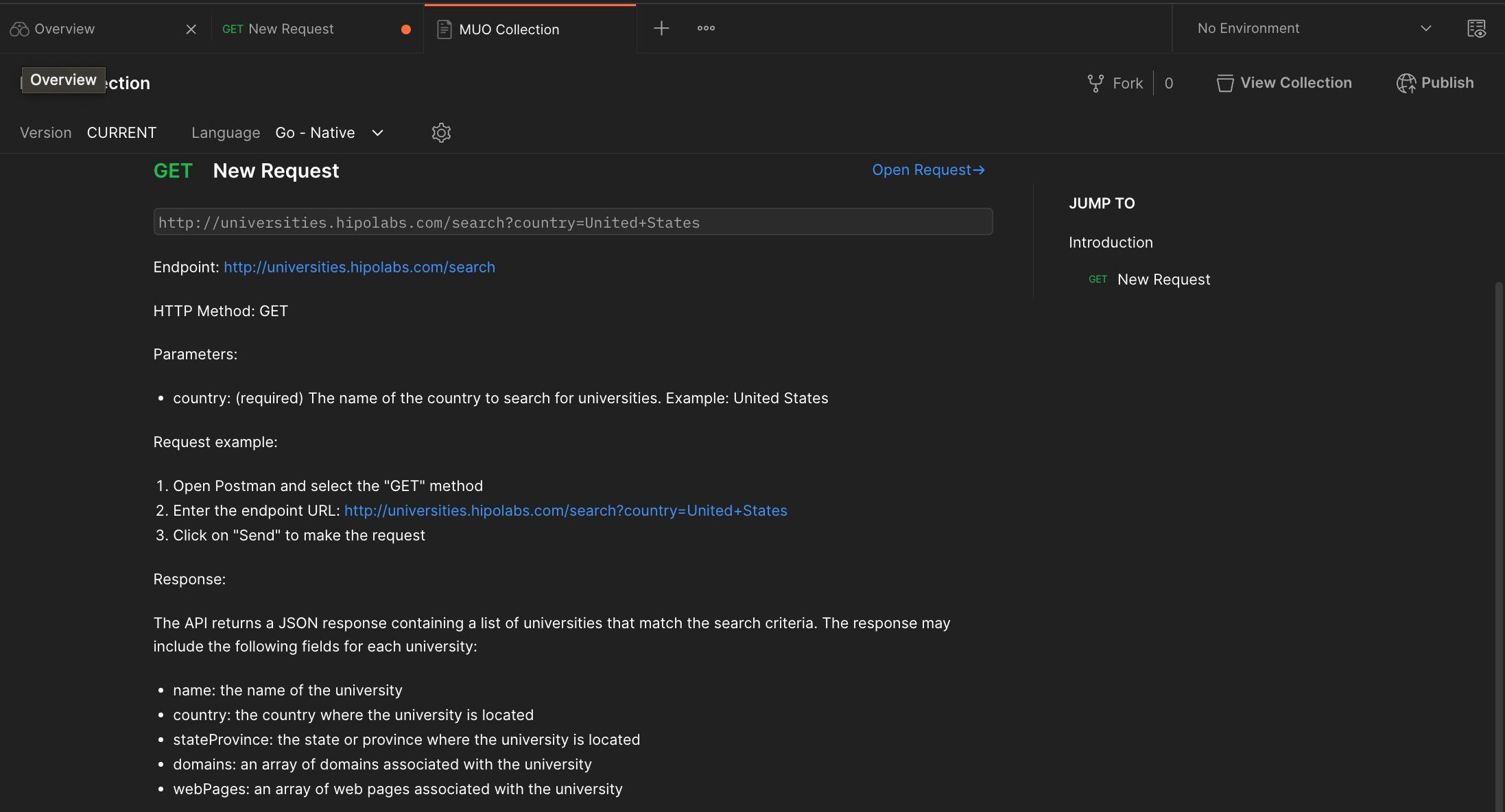The width and height of the screenshot is (1505, 812).
Task: Open the Version CURRENT selector
Action: point(121,132)
